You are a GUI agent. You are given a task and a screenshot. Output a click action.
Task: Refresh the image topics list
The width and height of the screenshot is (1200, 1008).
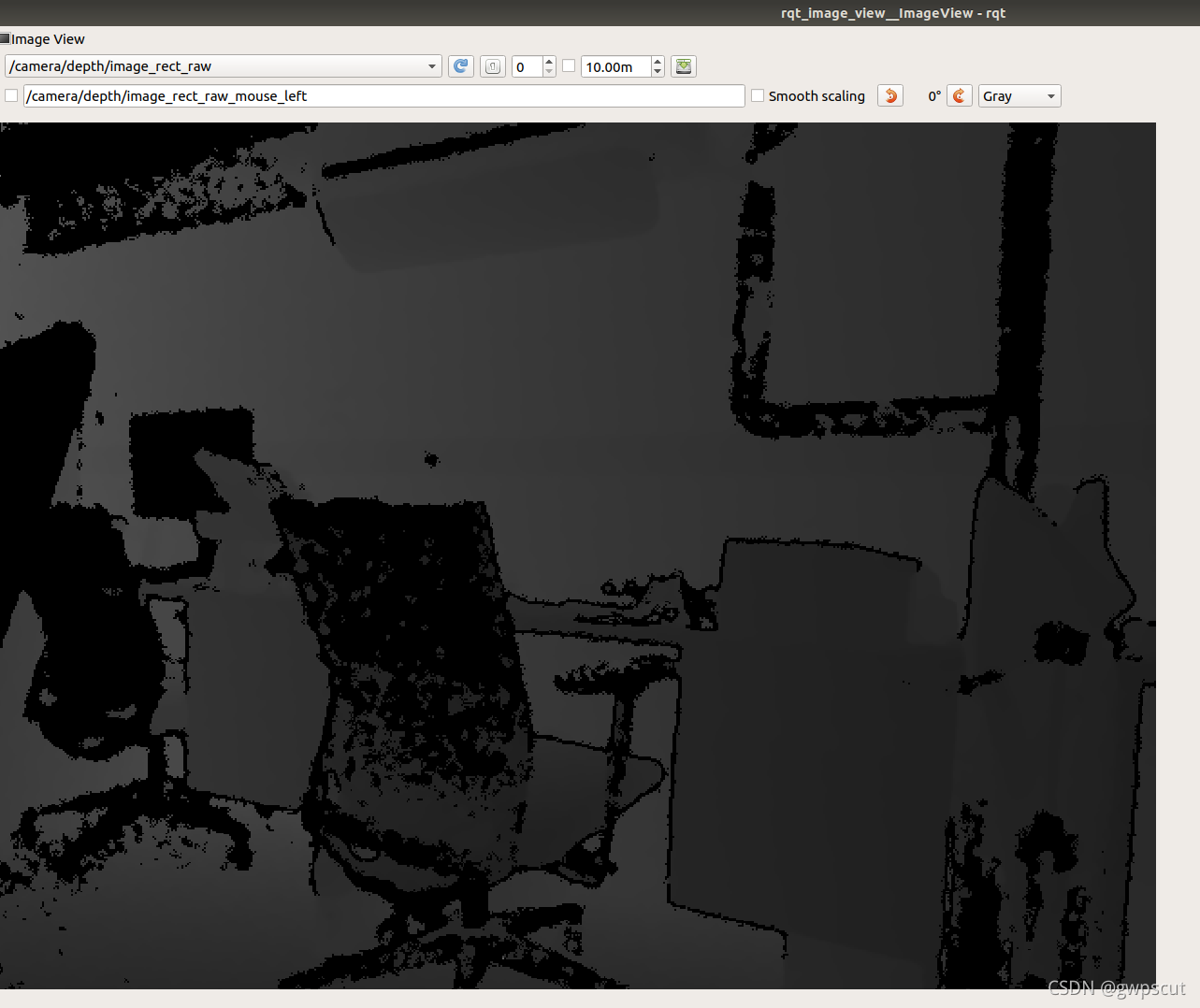tap(461, 66)
